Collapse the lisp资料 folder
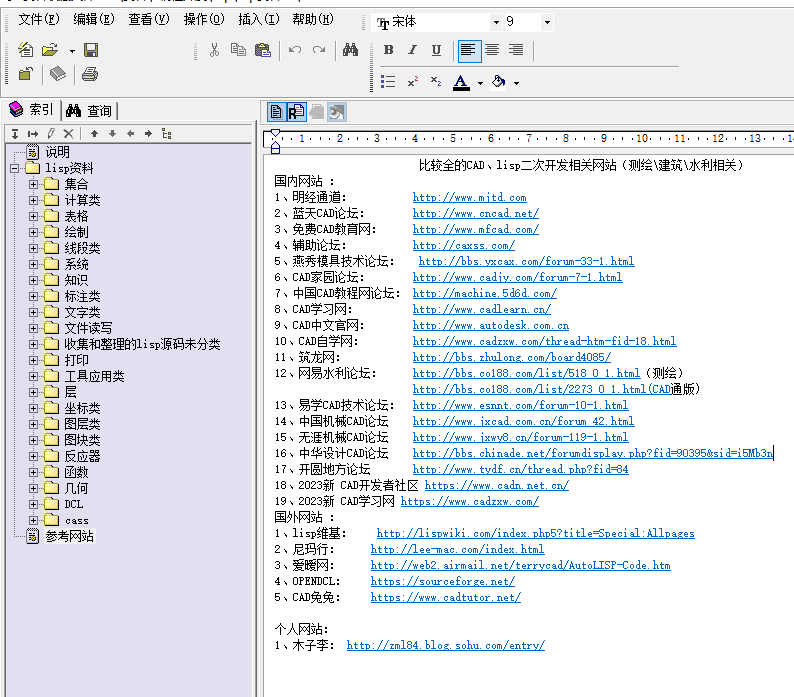The width and height of the screenshot is (794, 697). coord(15,168)
